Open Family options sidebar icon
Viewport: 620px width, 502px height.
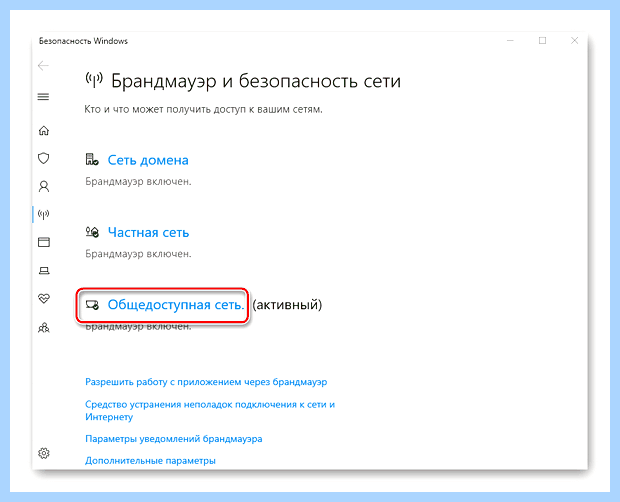click(43, 328)
